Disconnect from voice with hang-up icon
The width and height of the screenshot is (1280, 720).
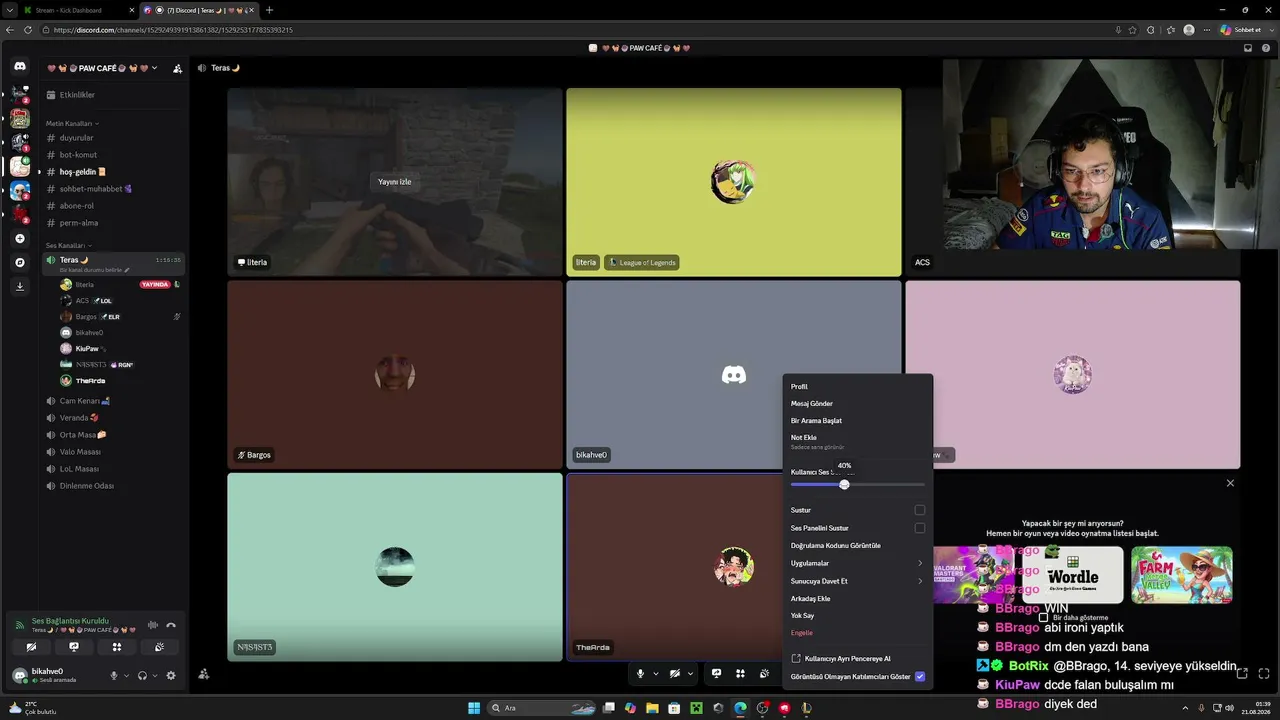[171, 625]
